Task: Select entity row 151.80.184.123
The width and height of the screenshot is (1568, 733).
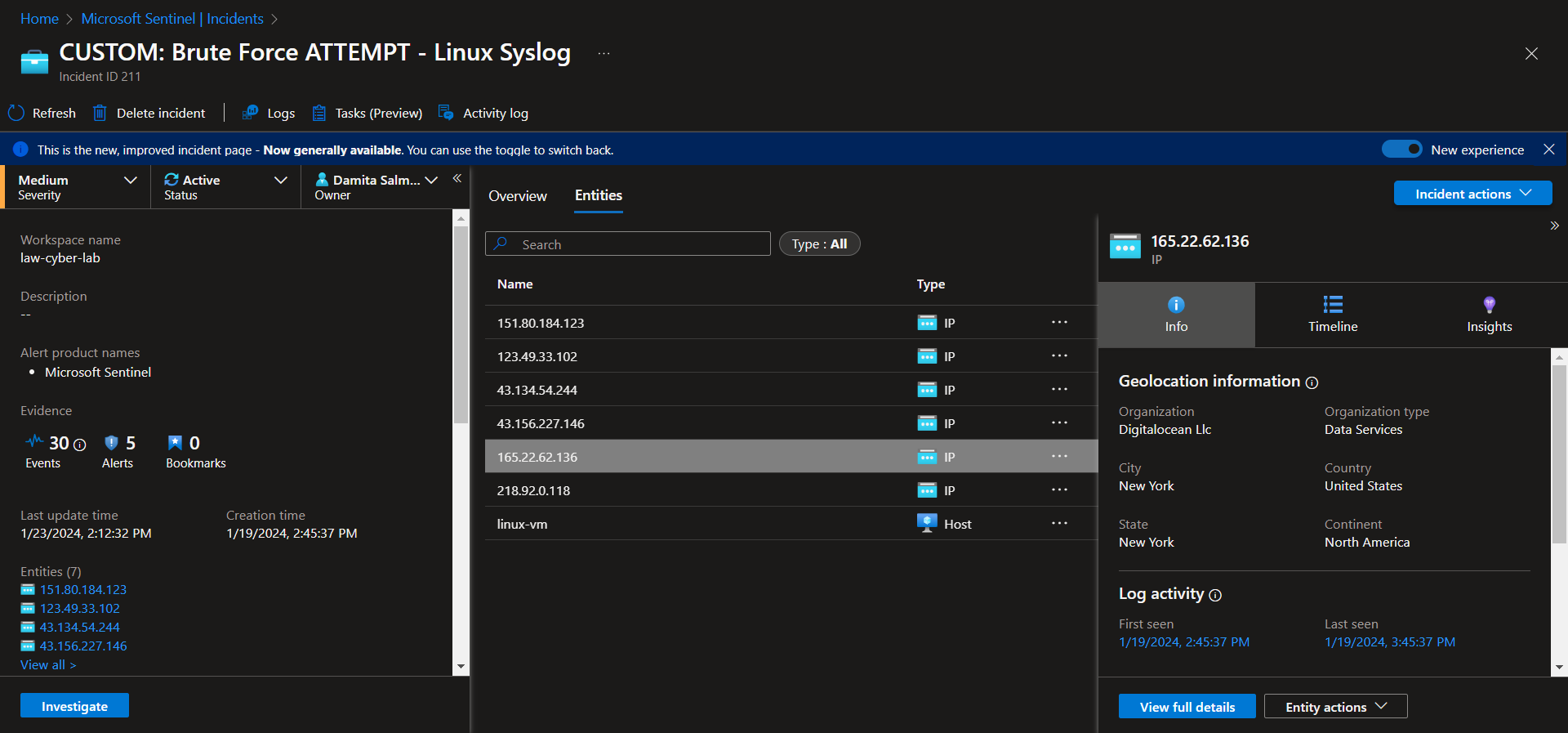Action: coord(791,323)
